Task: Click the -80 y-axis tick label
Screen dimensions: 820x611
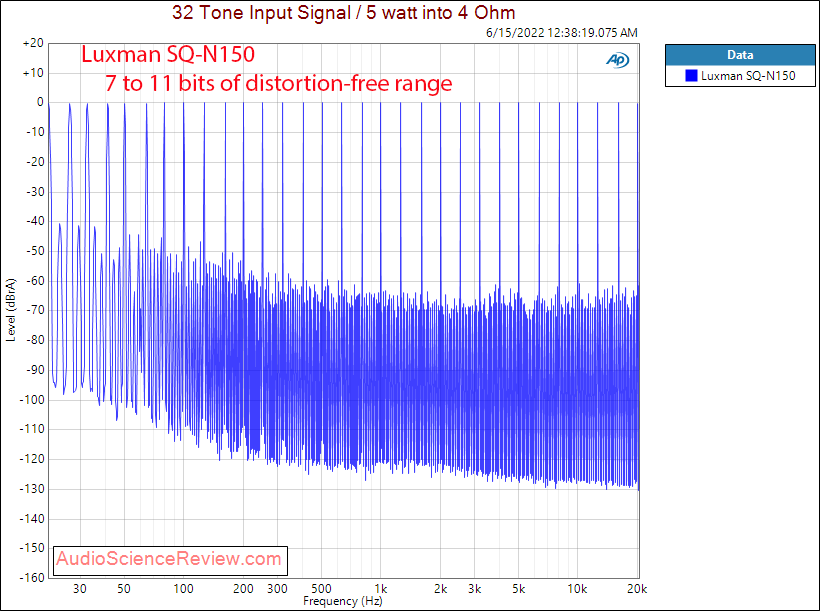Action: pos(35,340)
